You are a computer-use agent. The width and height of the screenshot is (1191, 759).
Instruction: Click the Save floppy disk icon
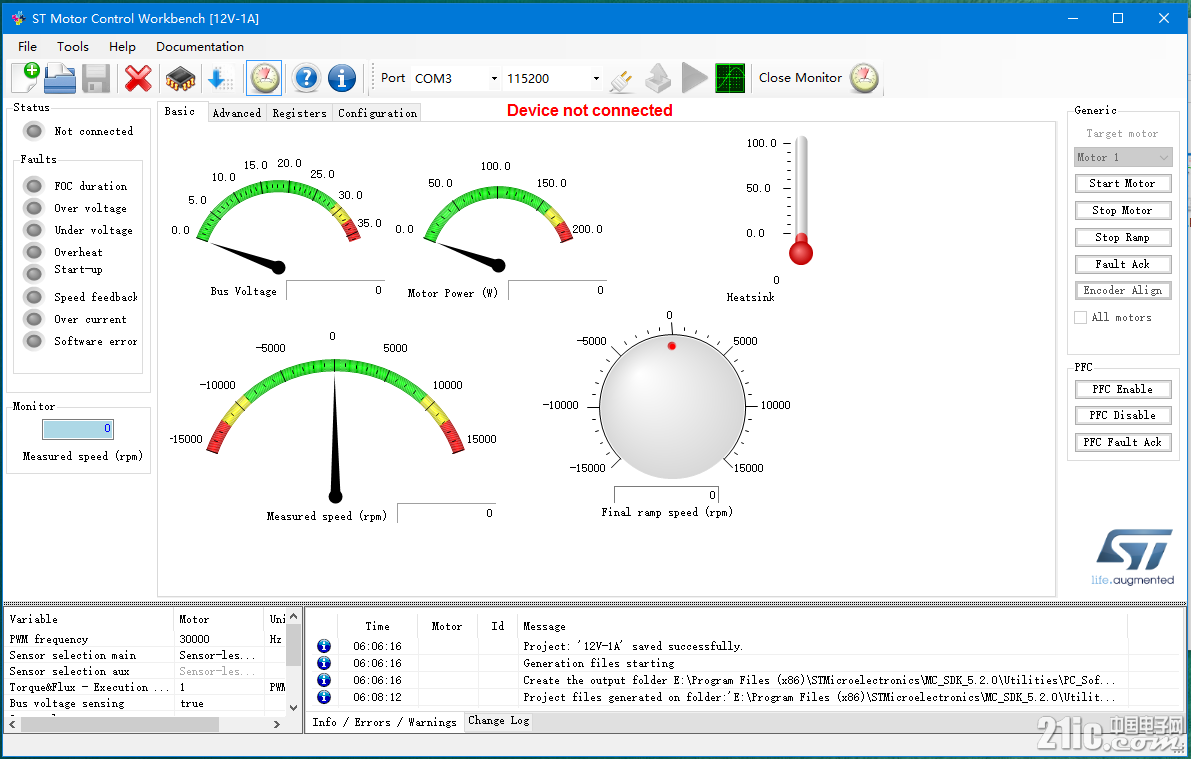96,78
